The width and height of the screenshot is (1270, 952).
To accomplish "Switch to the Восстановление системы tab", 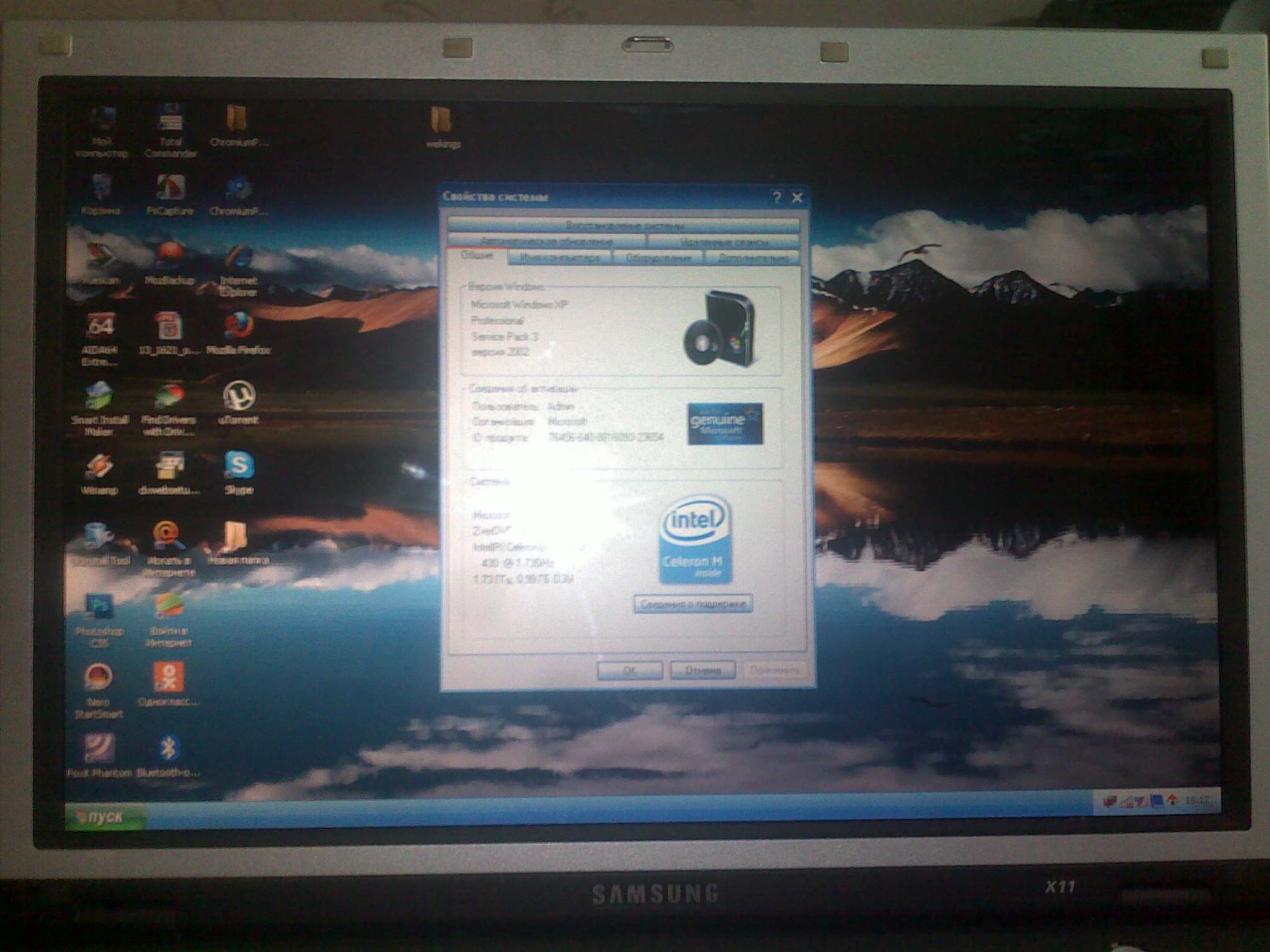I will click(x=623, y=225).
